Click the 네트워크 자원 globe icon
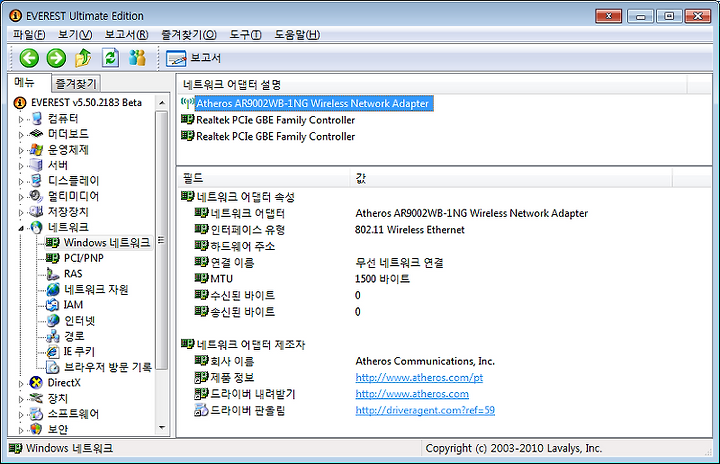The width and height of the screenshot is (720, 464). click(53, 289)
